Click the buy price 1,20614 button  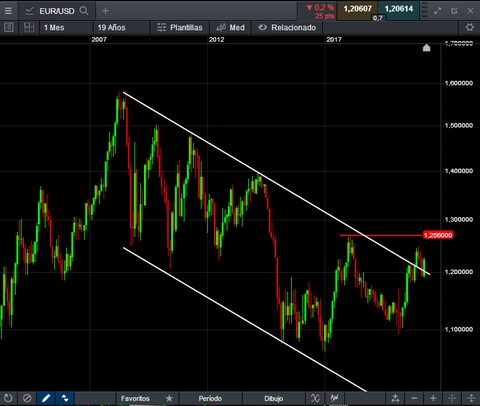(x=399, y=9)
